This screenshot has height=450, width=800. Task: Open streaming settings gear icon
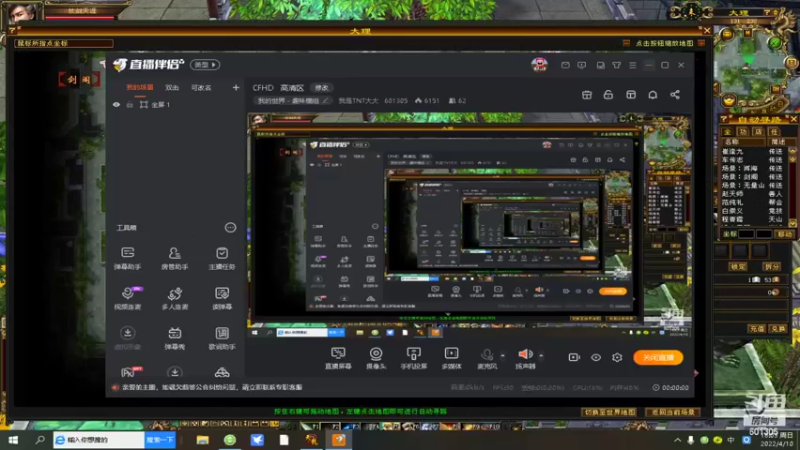(x=617, y=357)
